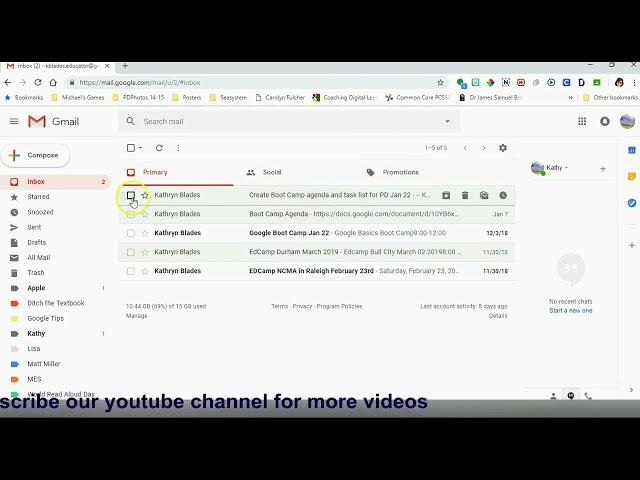This screenshot has width=640, height=480.
Task: Click the Manage storage link
Action: point(136,316)
